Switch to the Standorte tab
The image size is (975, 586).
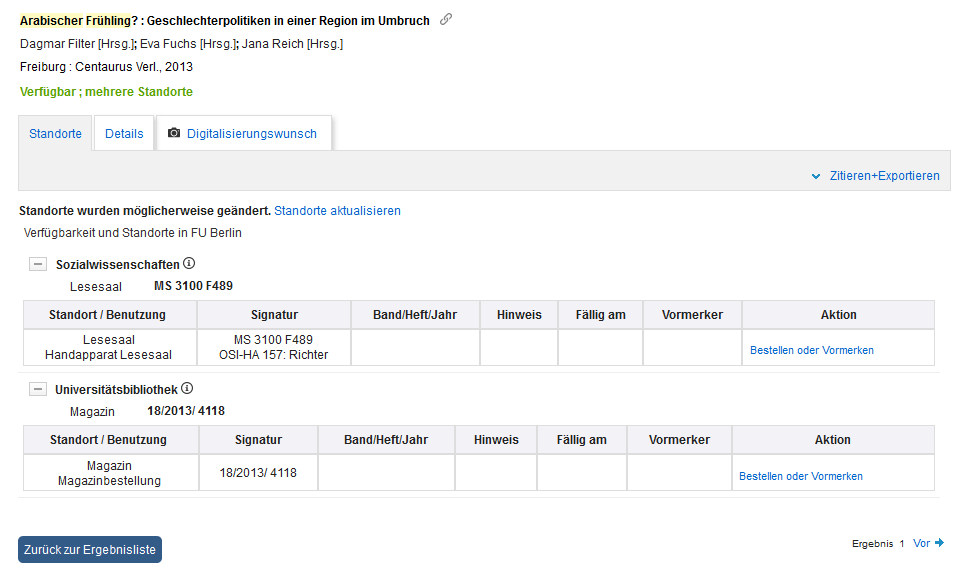tap(56, 134)
